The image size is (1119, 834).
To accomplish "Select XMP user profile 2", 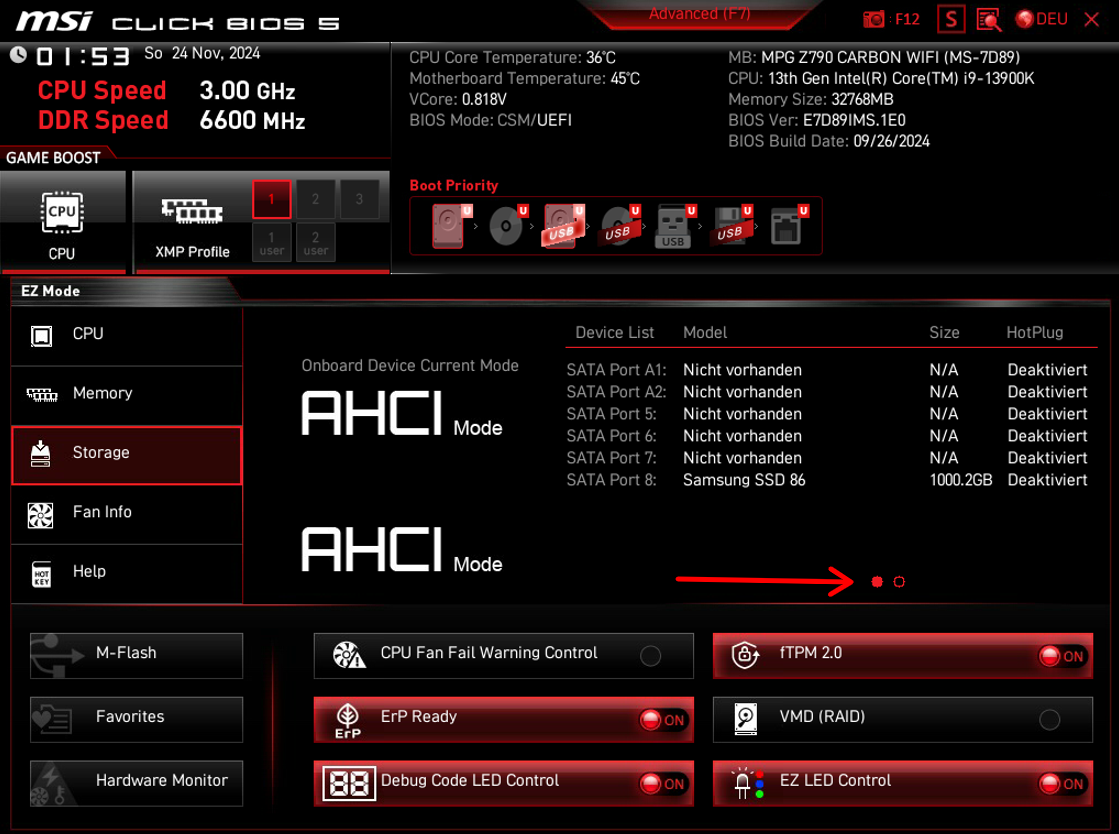I will pos(315,243).
